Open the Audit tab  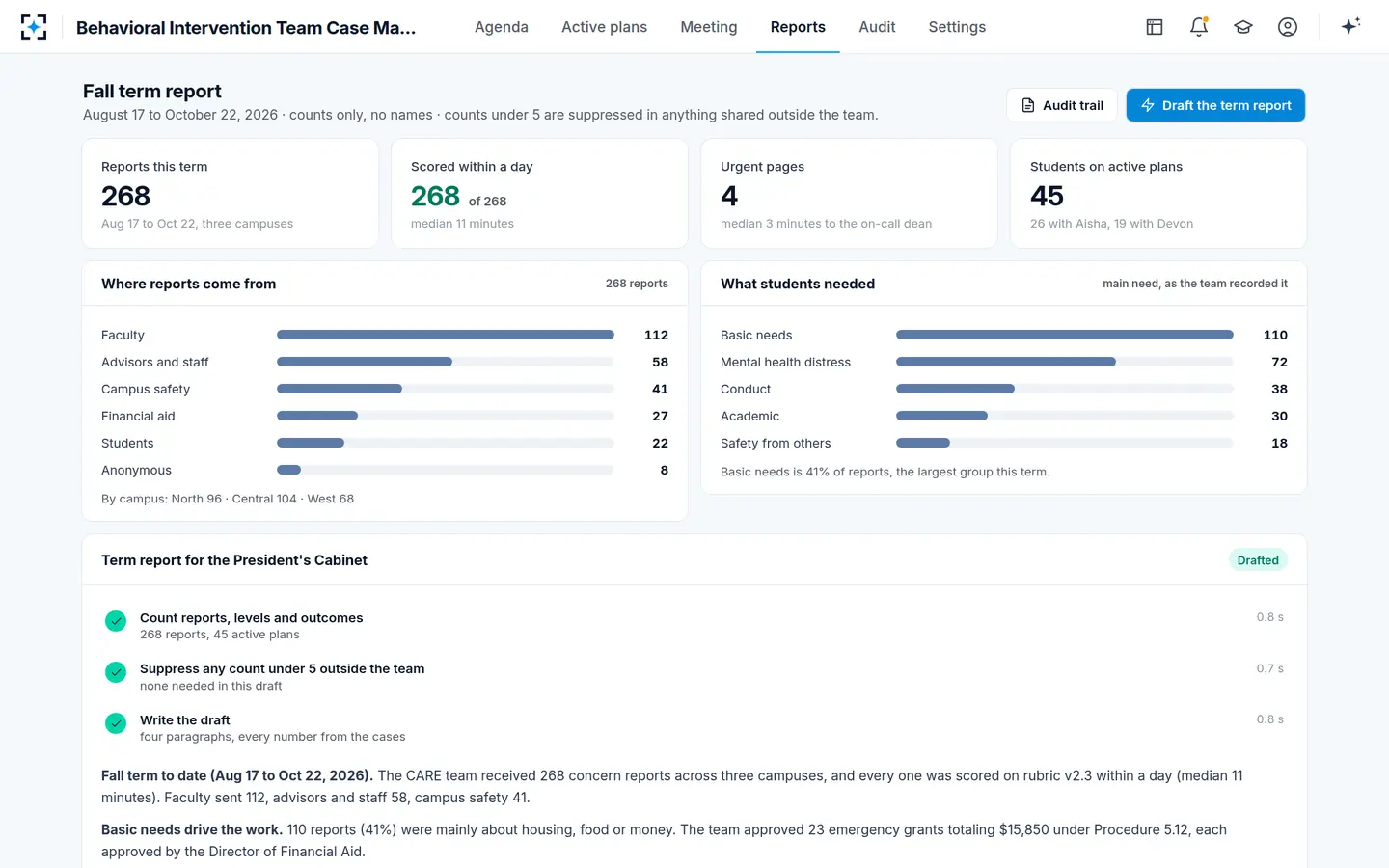877,27
